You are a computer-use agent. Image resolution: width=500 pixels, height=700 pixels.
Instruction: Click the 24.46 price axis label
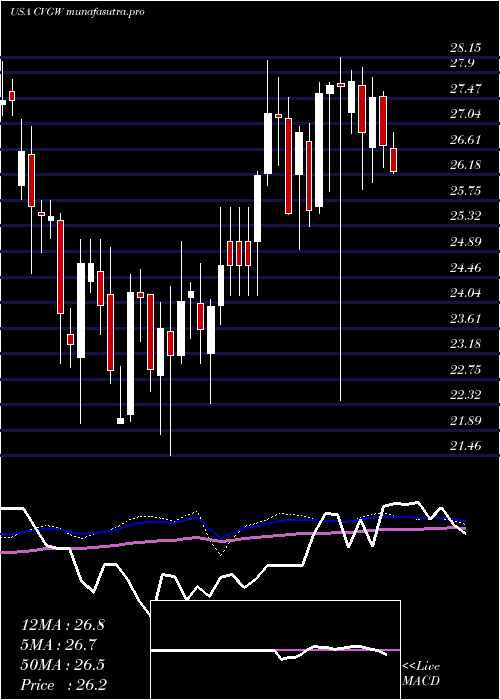[x=466, y=267]
